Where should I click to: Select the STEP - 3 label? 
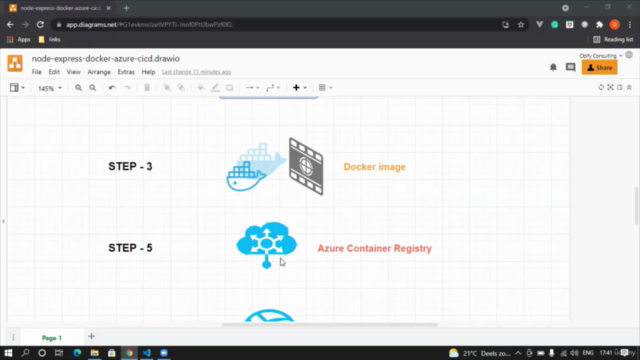click(130, 167)
